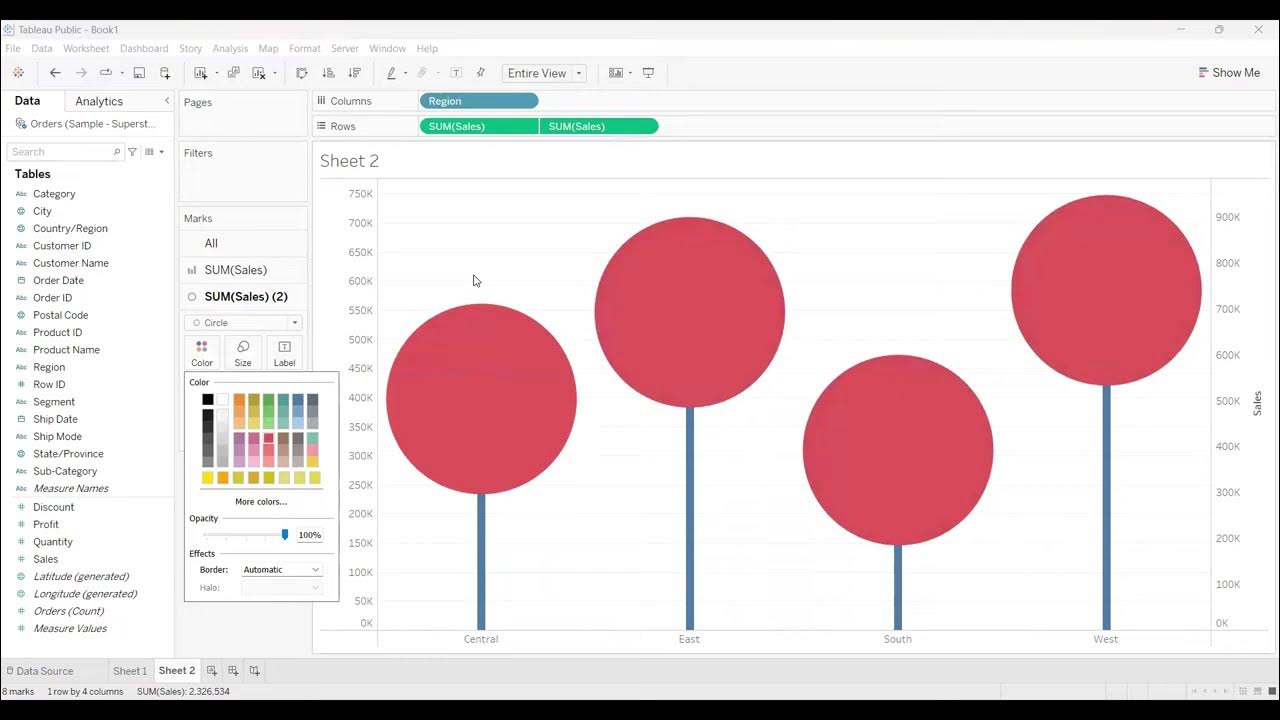Select the Country/Region field

point(70,228)
